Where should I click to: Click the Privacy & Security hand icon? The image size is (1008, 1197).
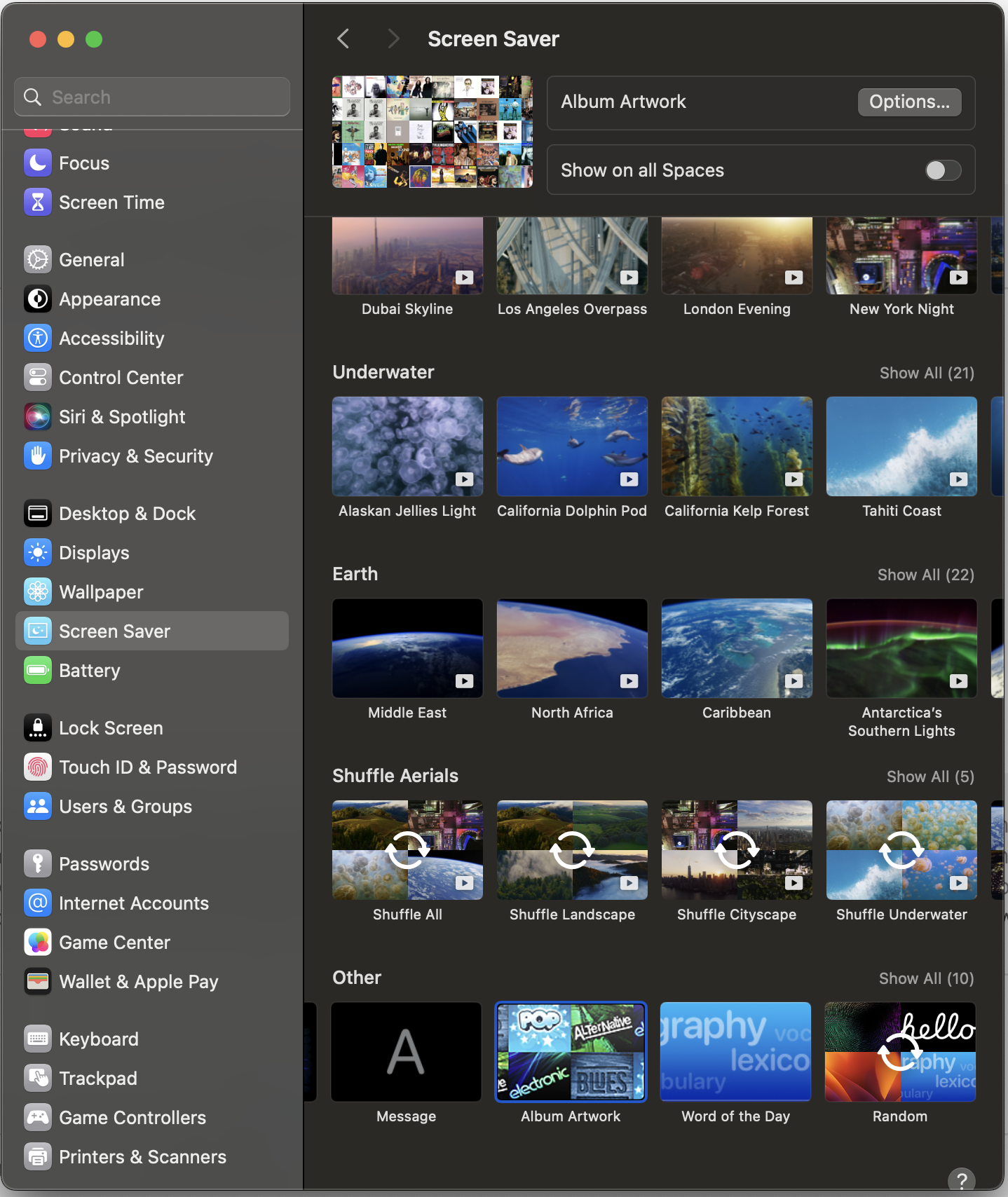tap(38, 456)
